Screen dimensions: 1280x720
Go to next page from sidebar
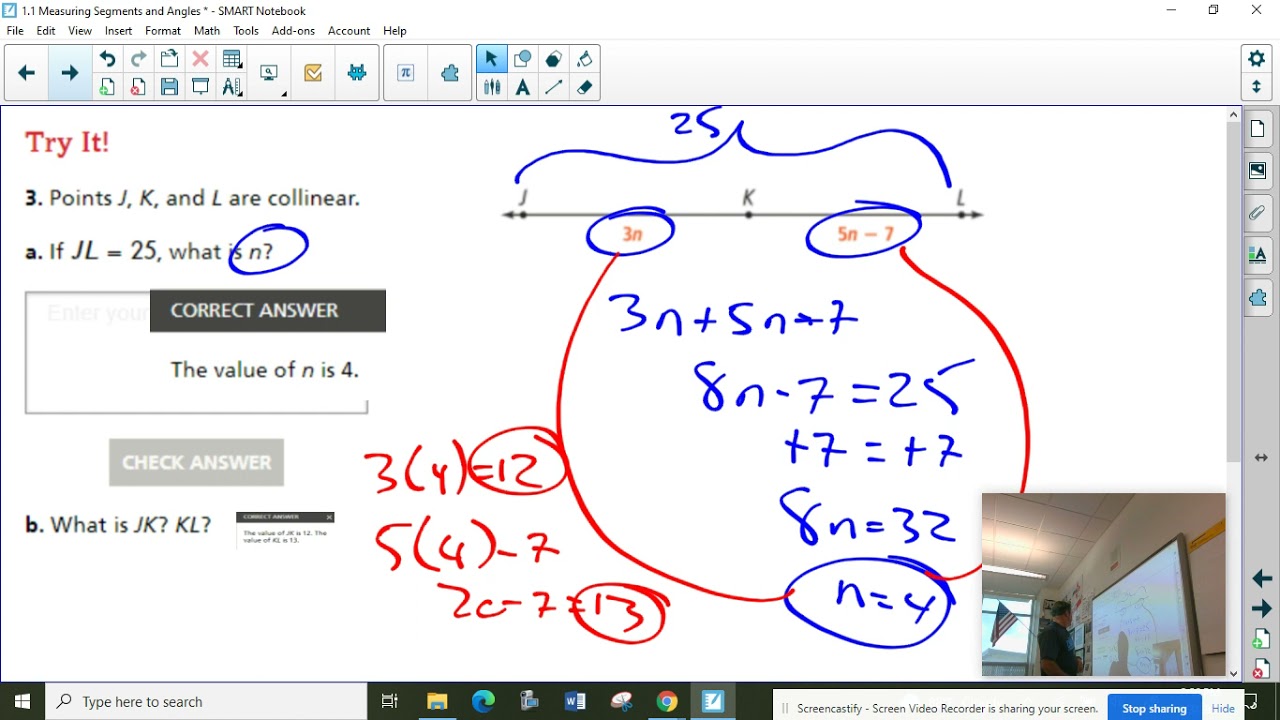(x=1261, y=608)
